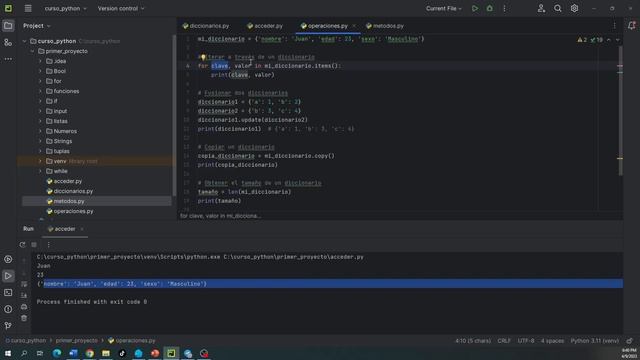The height and width of the screenshot is (360, 640).
Task: Open the Git version control tool window icon
Action: [x=8, y=326]
